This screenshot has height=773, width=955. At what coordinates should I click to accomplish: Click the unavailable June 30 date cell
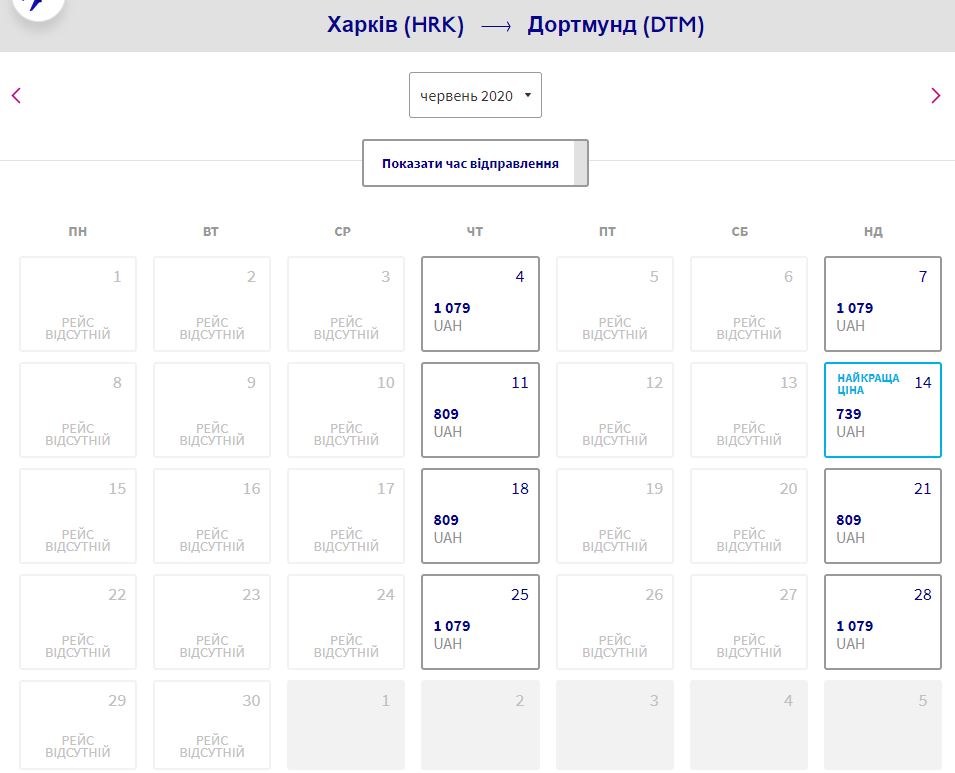[x=212, y=726]
